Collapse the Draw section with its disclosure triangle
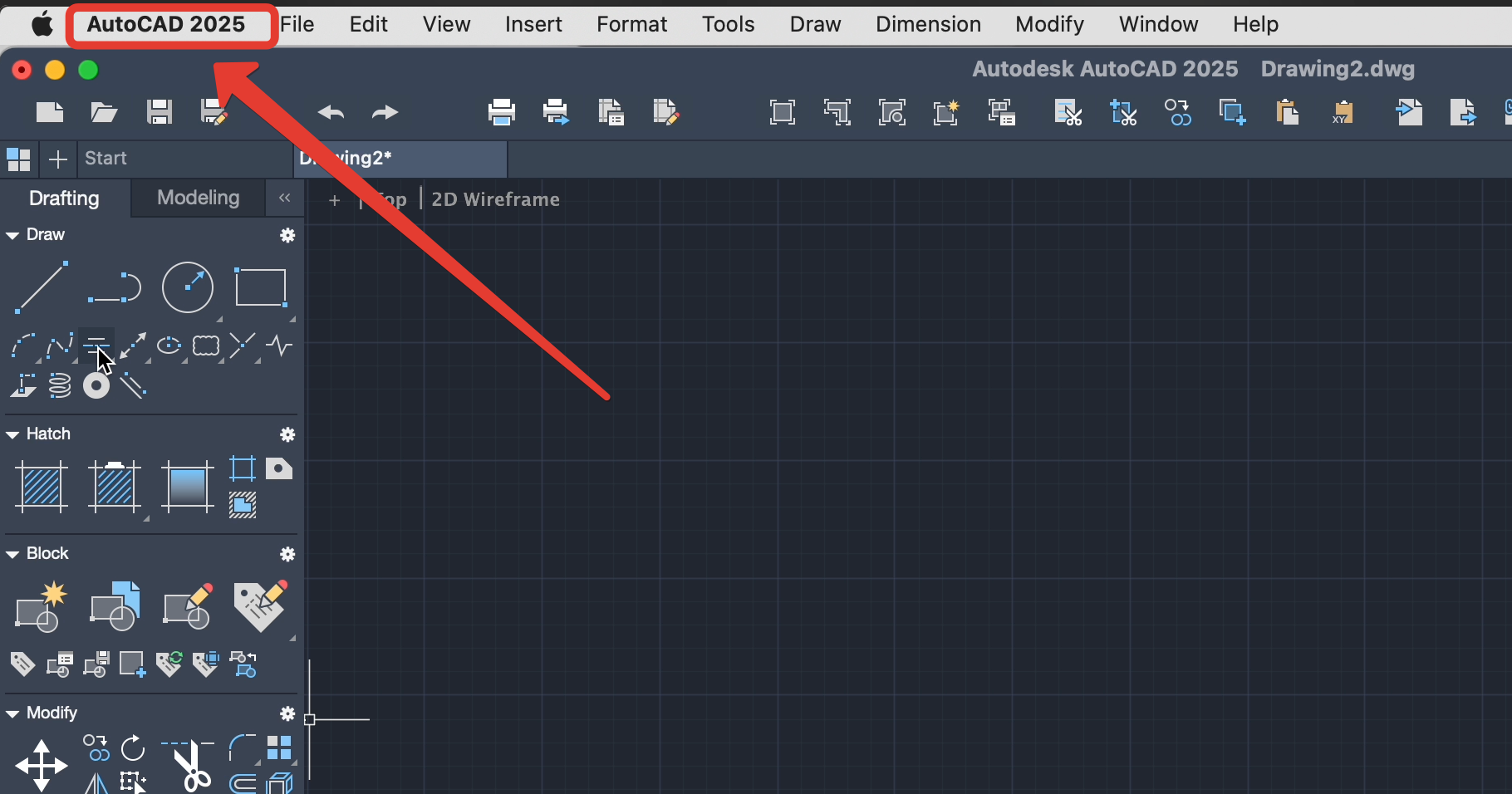Viewport: 1512px width, 794px height. 12,234
